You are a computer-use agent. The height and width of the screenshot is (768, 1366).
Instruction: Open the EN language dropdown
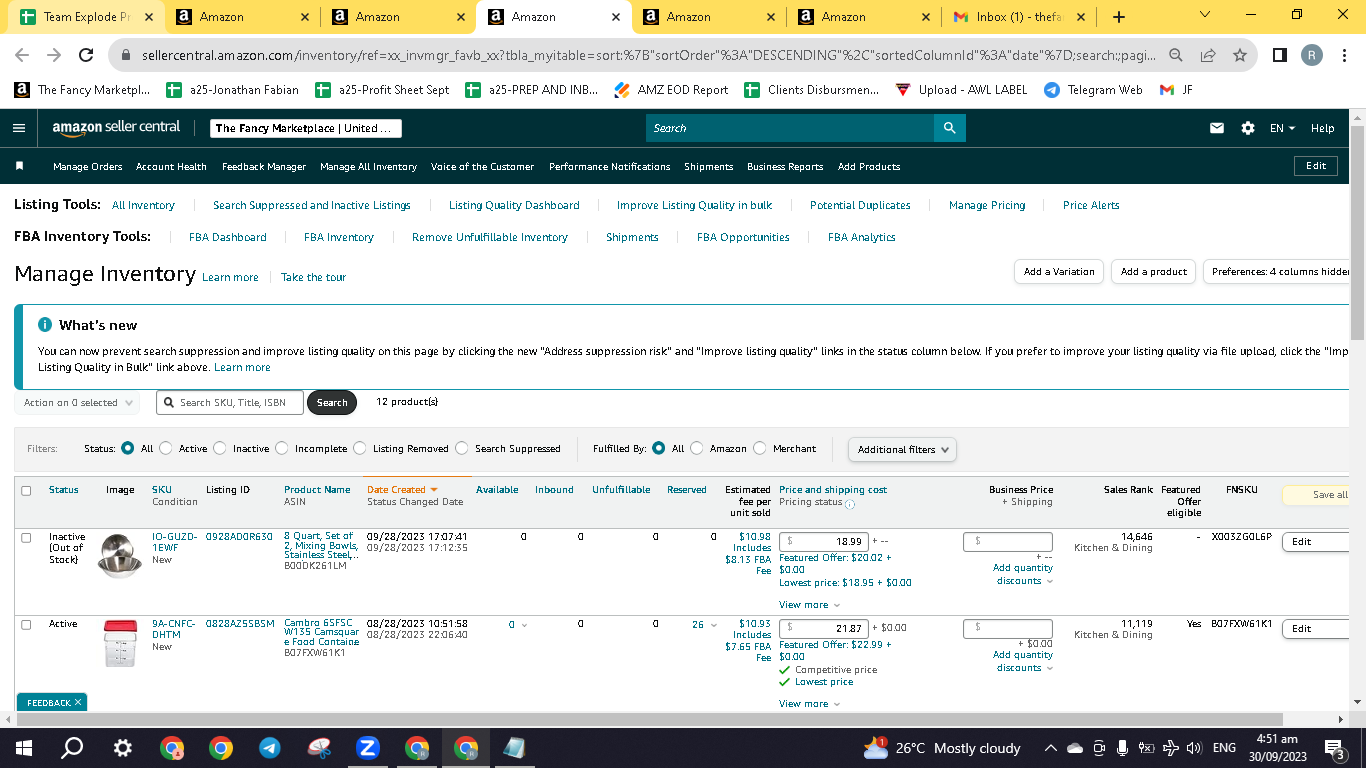tap(1282, 128)
